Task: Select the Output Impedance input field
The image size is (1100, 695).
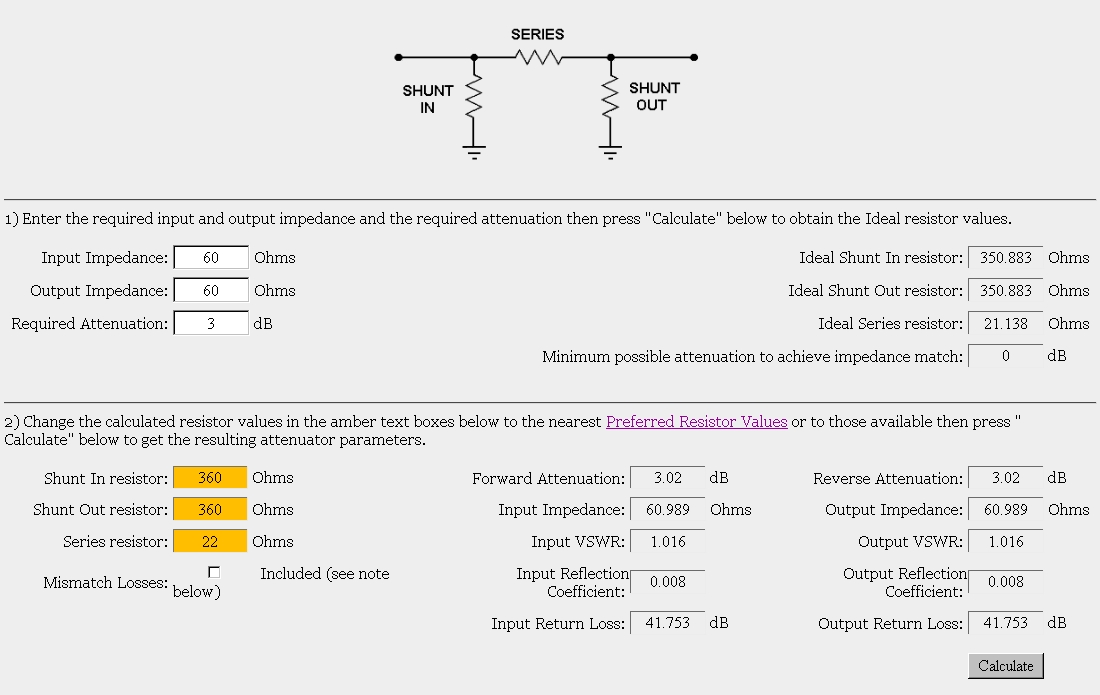Action: (210, 290)
